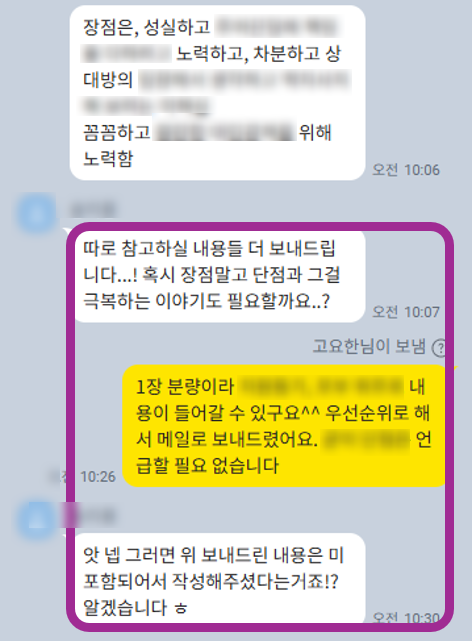Select blurred sender name above 따로 참고하실 message
Screen dimensions: 472x641
click(x=92, y=210)
